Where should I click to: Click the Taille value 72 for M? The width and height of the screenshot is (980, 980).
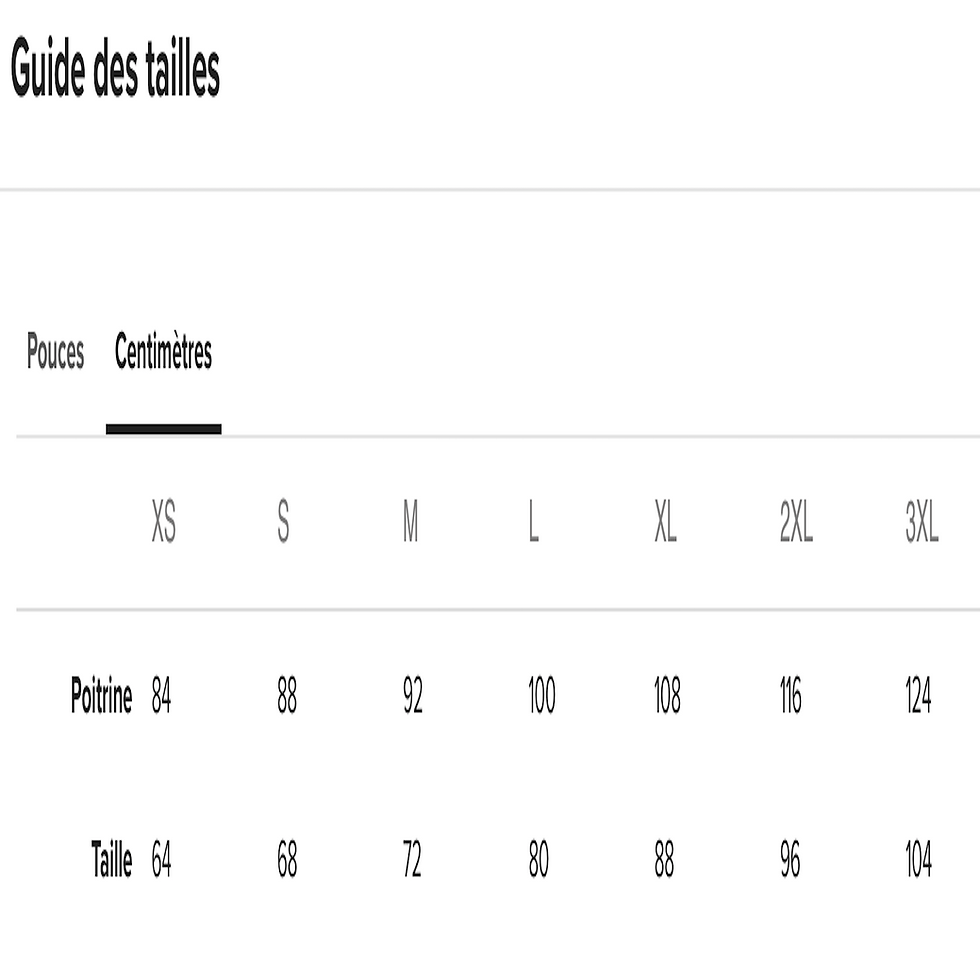point(412,859)
